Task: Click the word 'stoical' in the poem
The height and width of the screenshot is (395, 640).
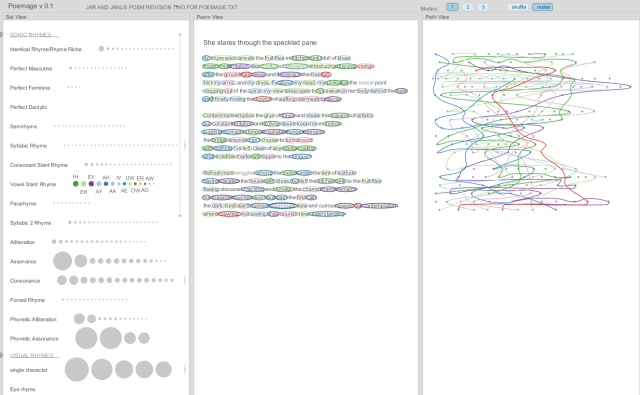Action: pyautogui.click(x=366, y=82)
